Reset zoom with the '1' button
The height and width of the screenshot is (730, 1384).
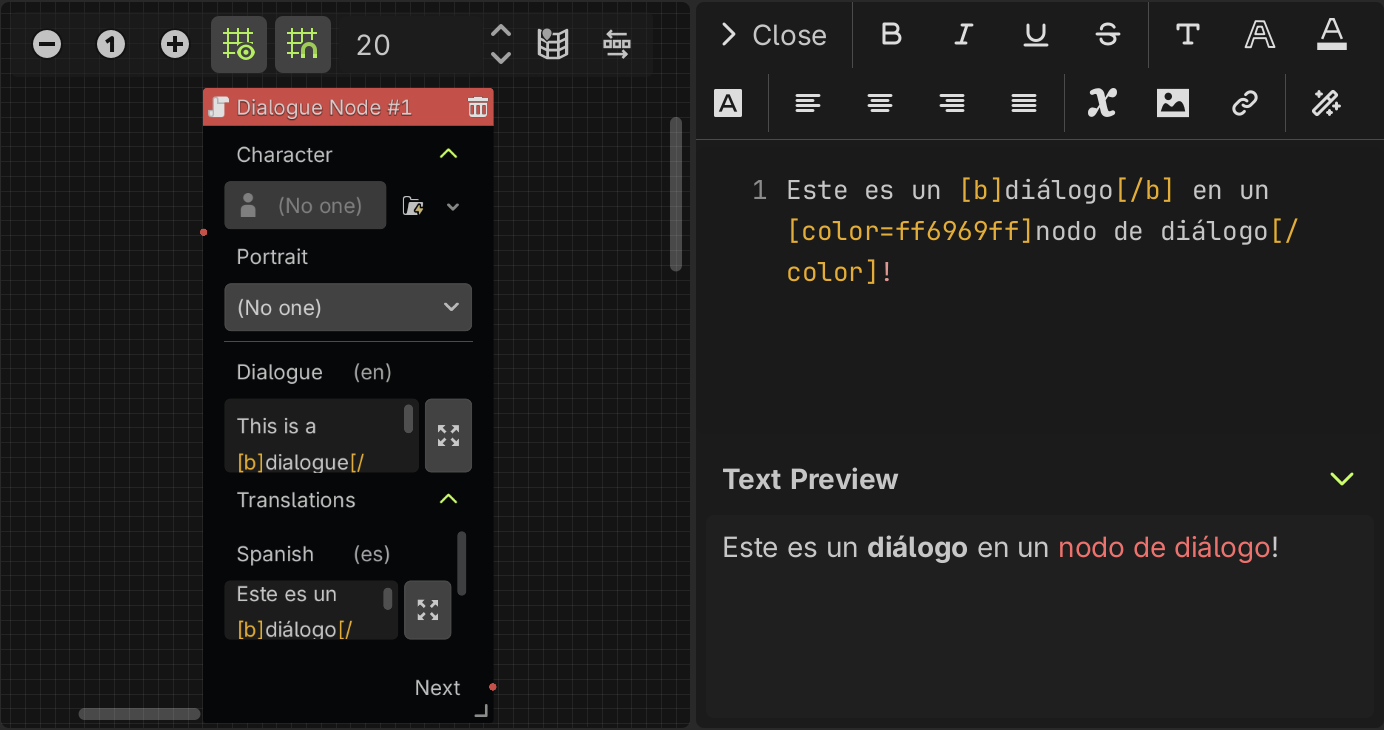[111, 44]
